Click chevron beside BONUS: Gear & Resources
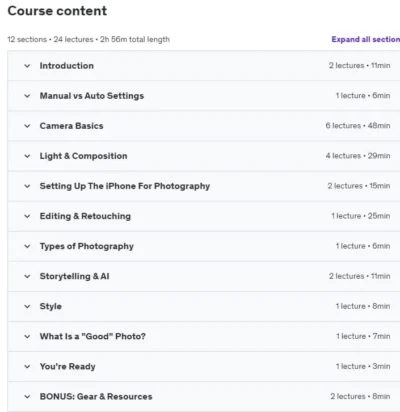The height and width of the screenshot is (412, 400). [27, 397]
